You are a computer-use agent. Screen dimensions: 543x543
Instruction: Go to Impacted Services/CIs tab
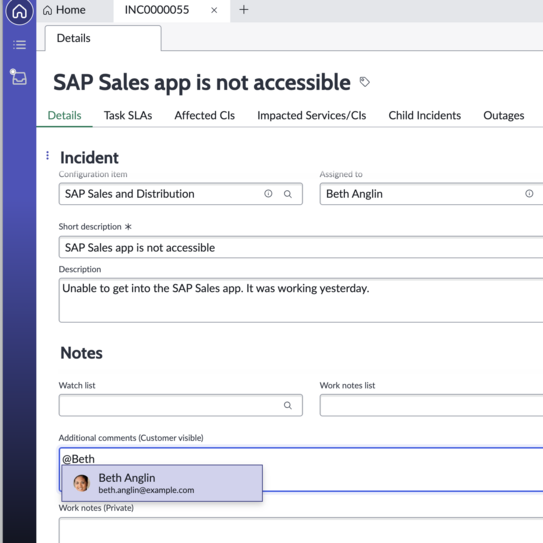tap(311, 115)
